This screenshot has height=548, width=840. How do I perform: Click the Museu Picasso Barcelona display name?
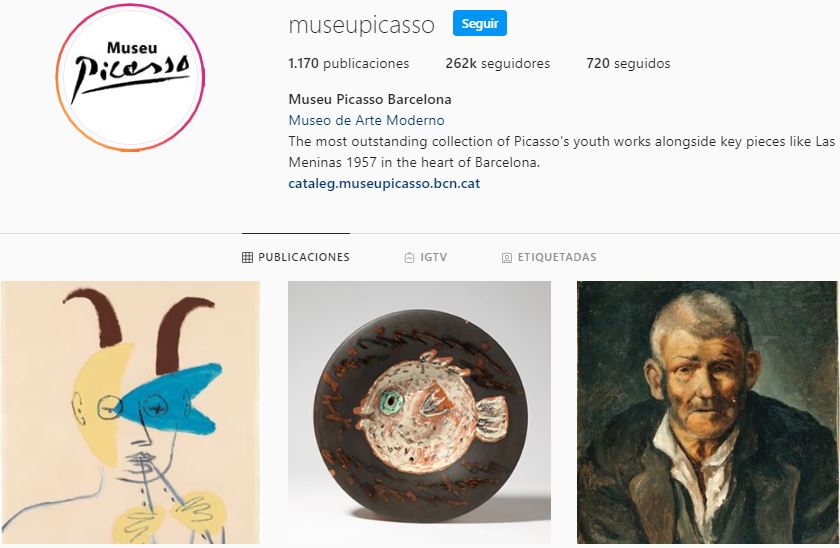370,99
